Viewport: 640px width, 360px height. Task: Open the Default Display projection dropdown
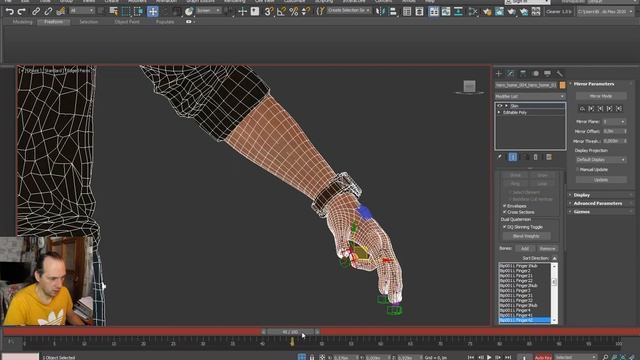601,160
